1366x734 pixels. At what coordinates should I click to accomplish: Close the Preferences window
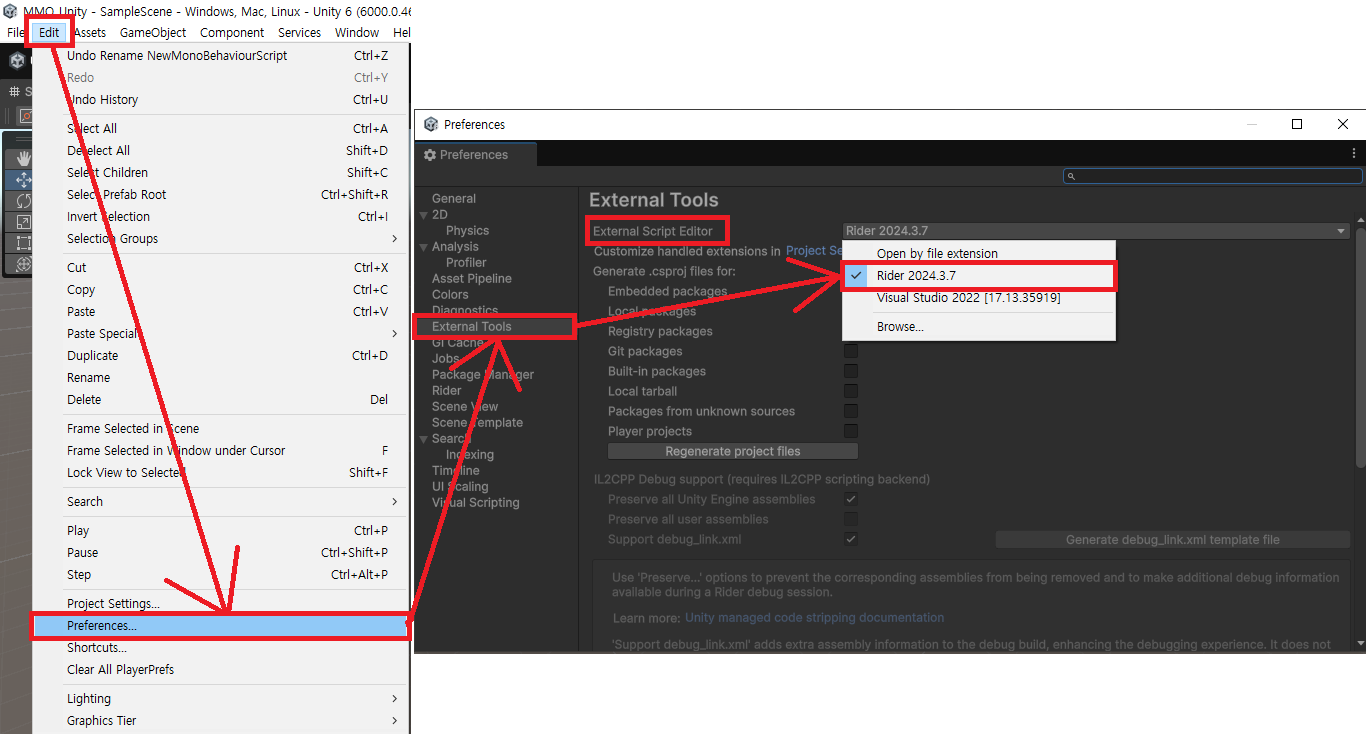(x=1343, y=124)
